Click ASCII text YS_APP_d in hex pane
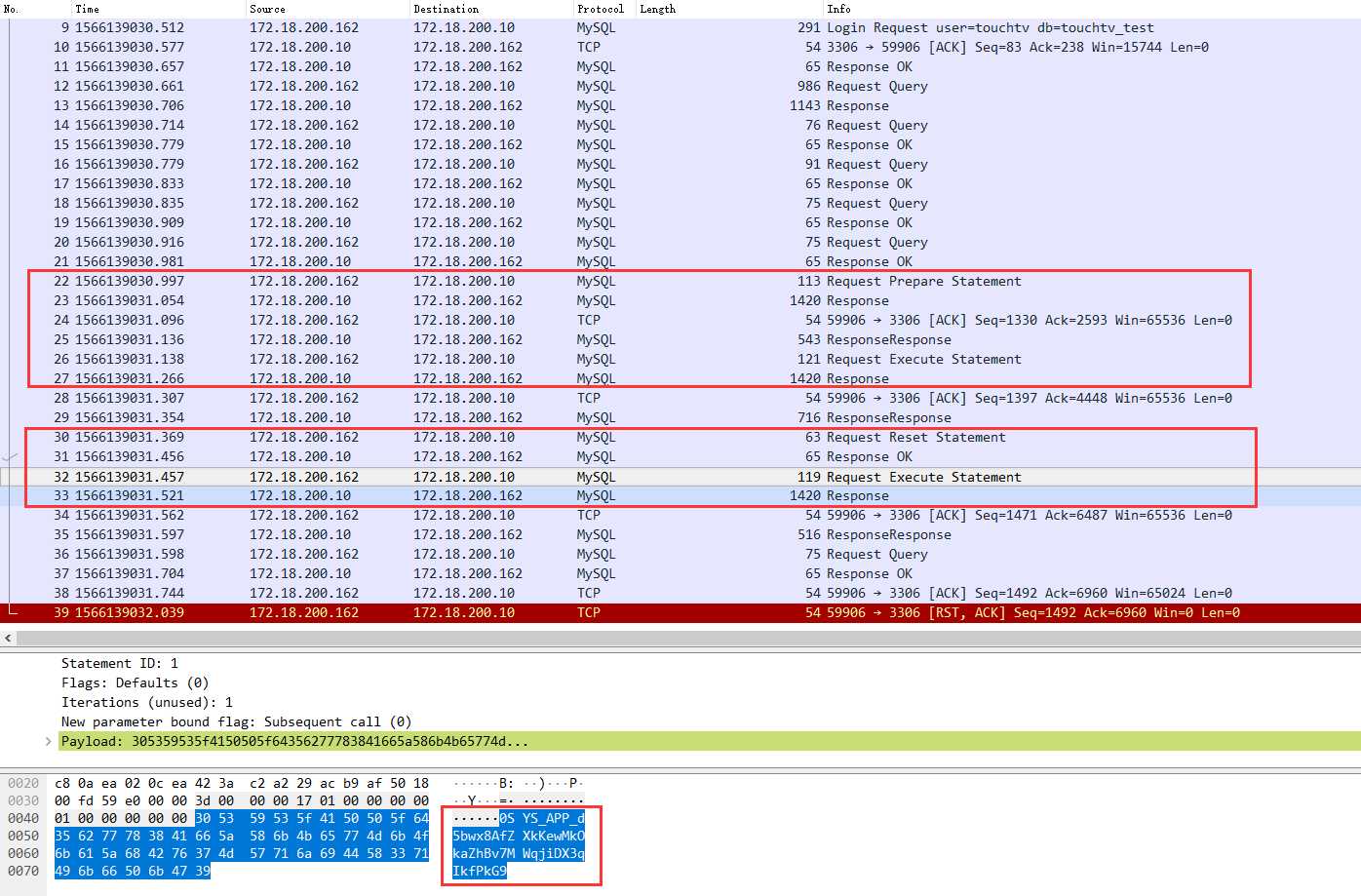This screenshot has height=896, width=1361. coord(554,818)
